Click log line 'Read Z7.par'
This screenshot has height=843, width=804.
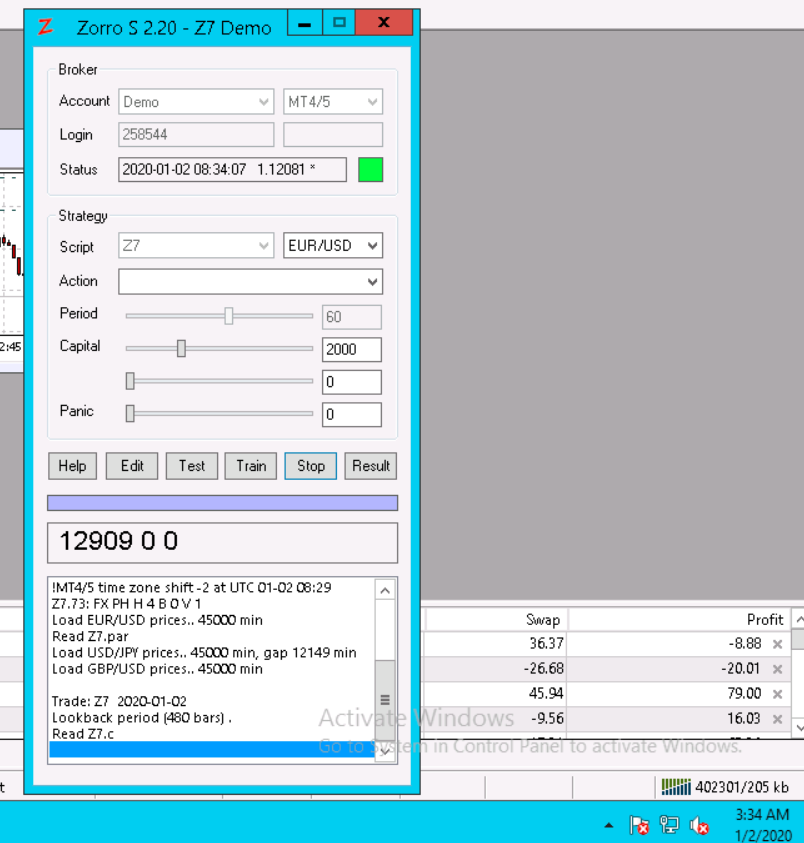[x=90, y=636]
